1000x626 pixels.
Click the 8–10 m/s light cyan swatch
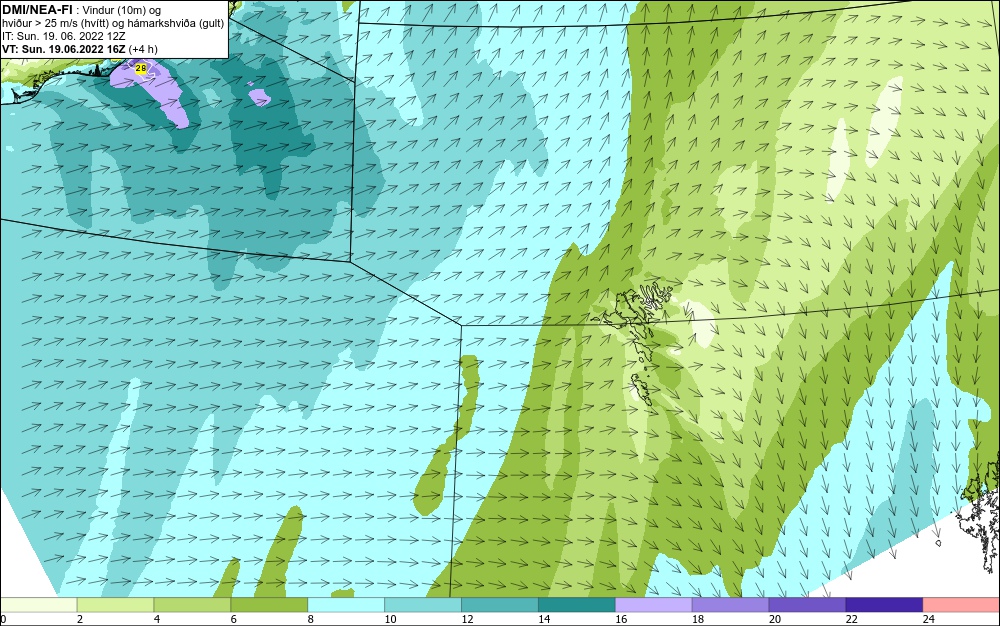[346, 605]
